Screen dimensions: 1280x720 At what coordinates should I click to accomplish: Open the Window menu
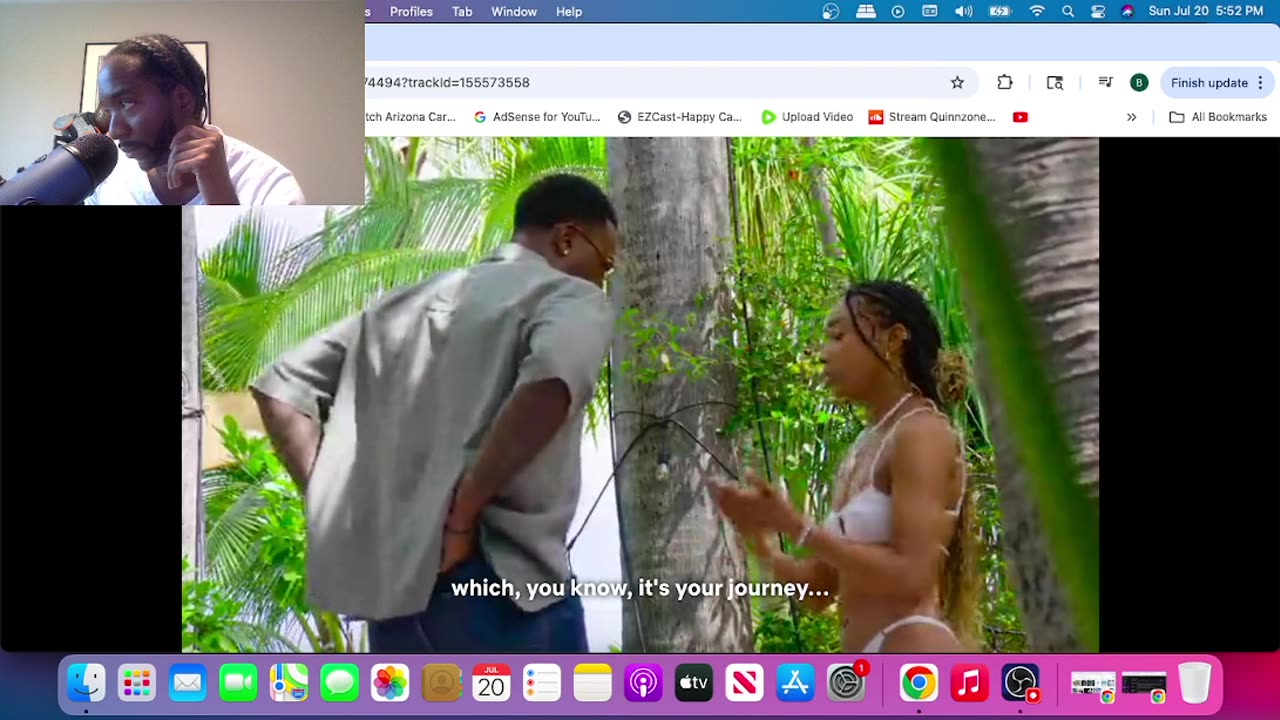pos(514,12)
